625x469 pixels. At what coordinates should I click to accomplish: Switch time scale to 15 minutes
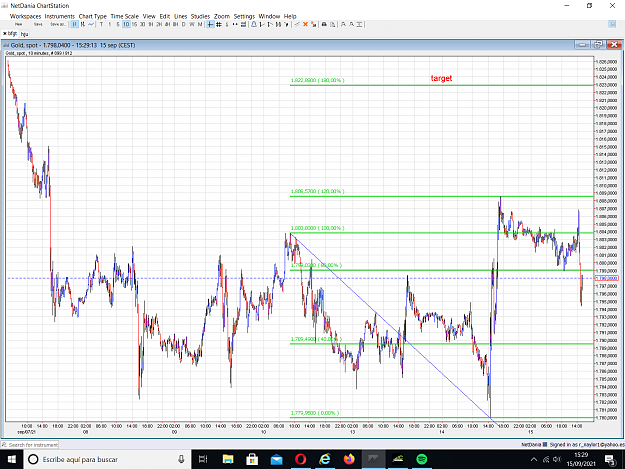134,24
